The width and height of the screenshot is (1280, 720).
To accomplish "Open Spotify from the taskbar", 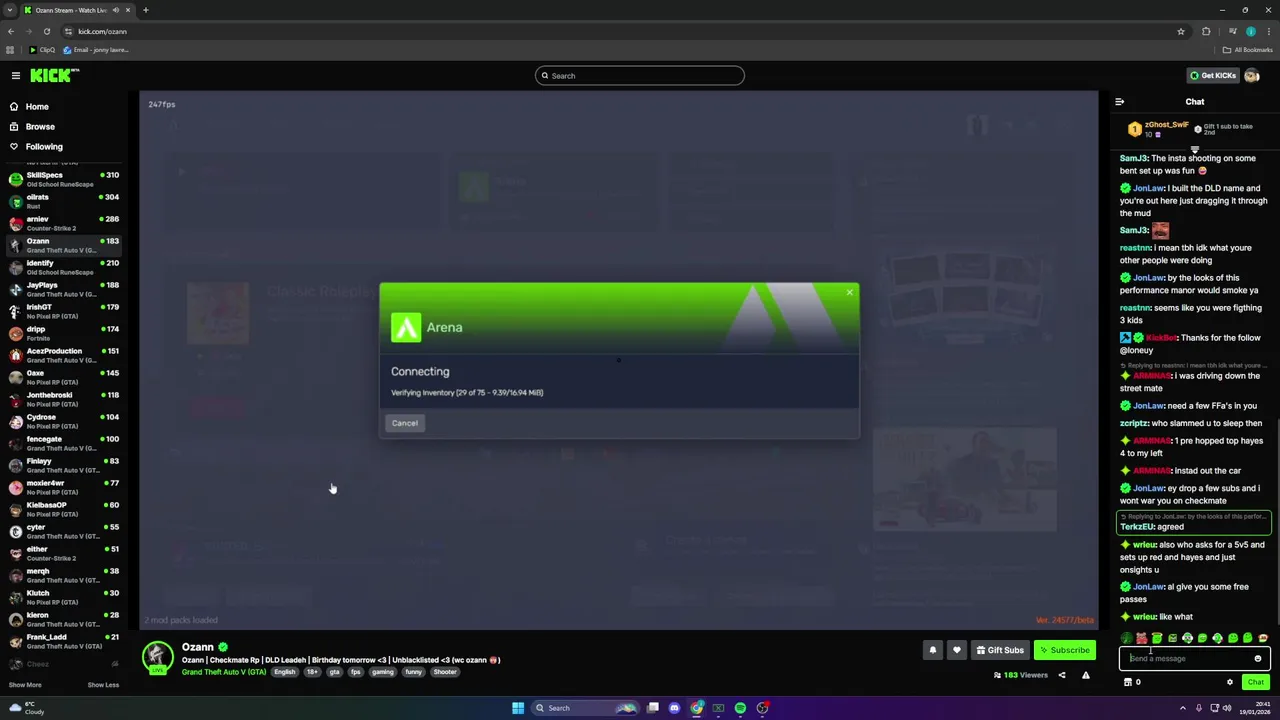I will [740, 708].
